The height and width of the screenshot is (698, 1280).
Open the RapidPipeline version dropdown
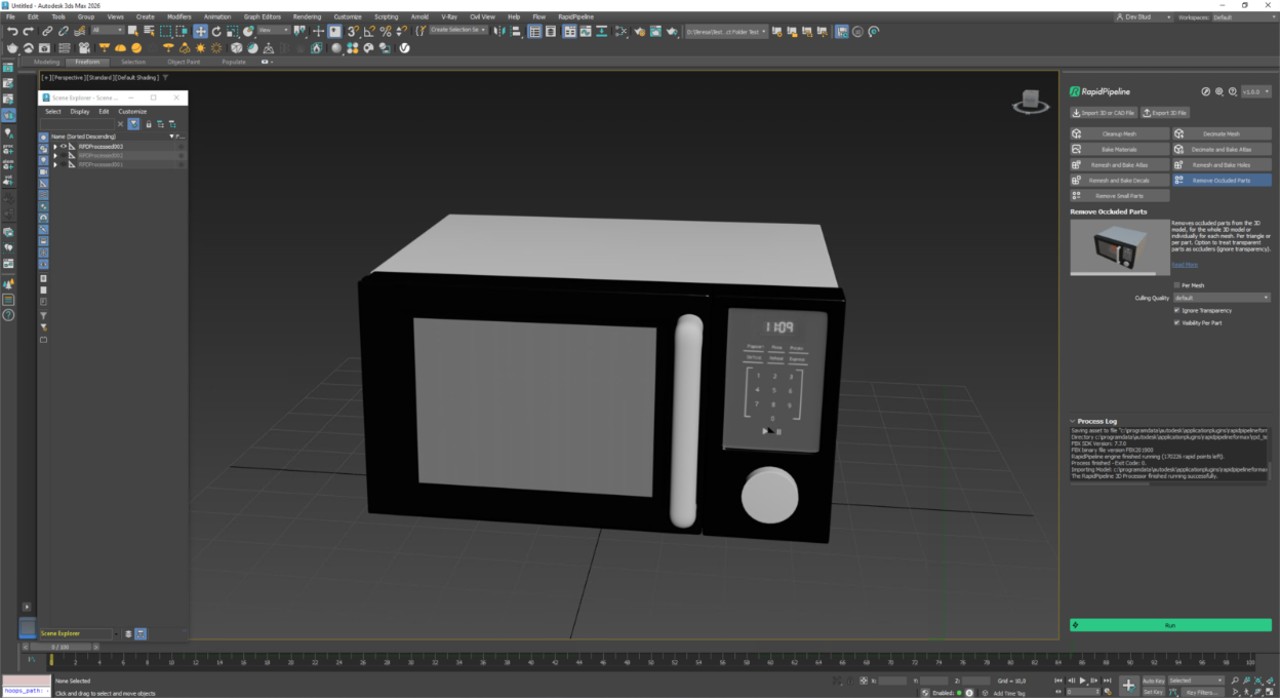(x=1256, y=91)
